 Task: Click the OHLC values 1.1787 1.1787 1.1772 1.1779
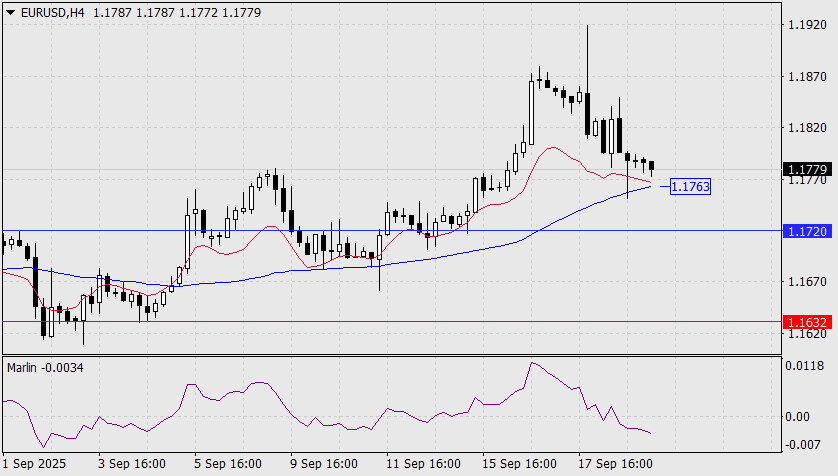(x=177, y=12)
